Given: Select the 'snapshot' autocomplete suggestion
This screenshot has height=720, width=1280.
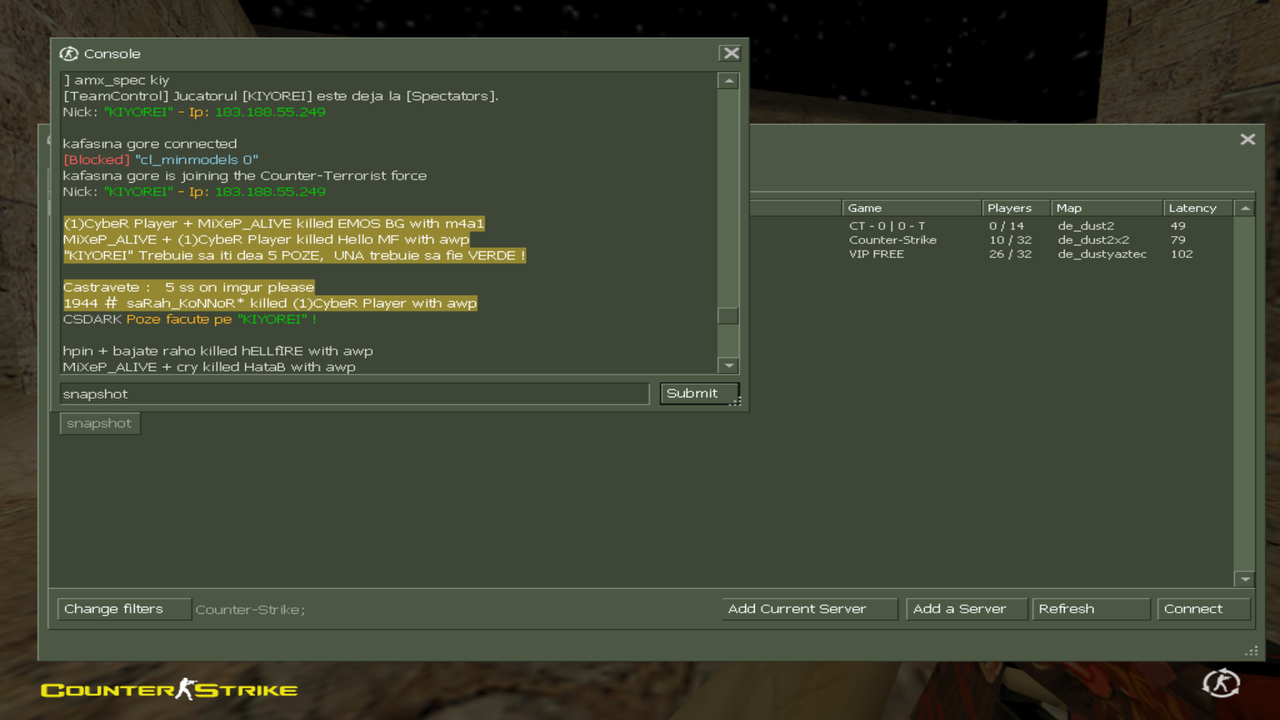Looking at the screenshot, I should click(x=99, y=423).
